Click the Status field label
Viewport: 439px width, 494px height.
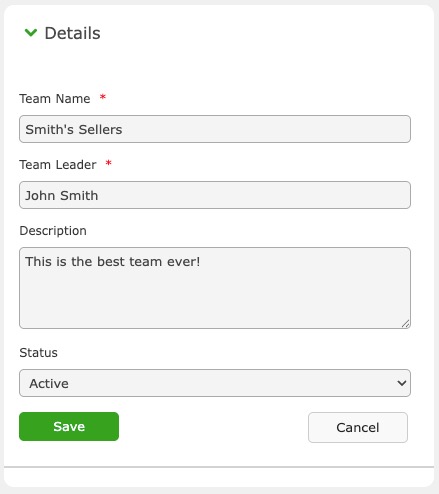coord(38,353)
